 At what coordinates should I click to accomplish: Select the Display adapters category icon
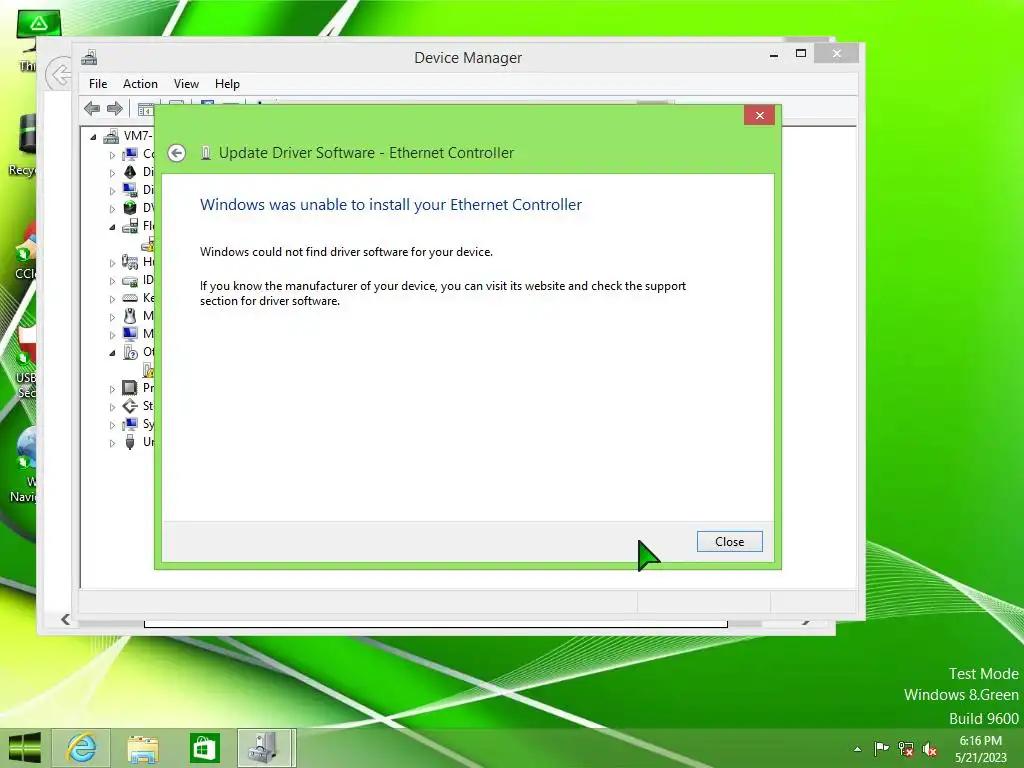pyautogui.click(x=130, y=190)
